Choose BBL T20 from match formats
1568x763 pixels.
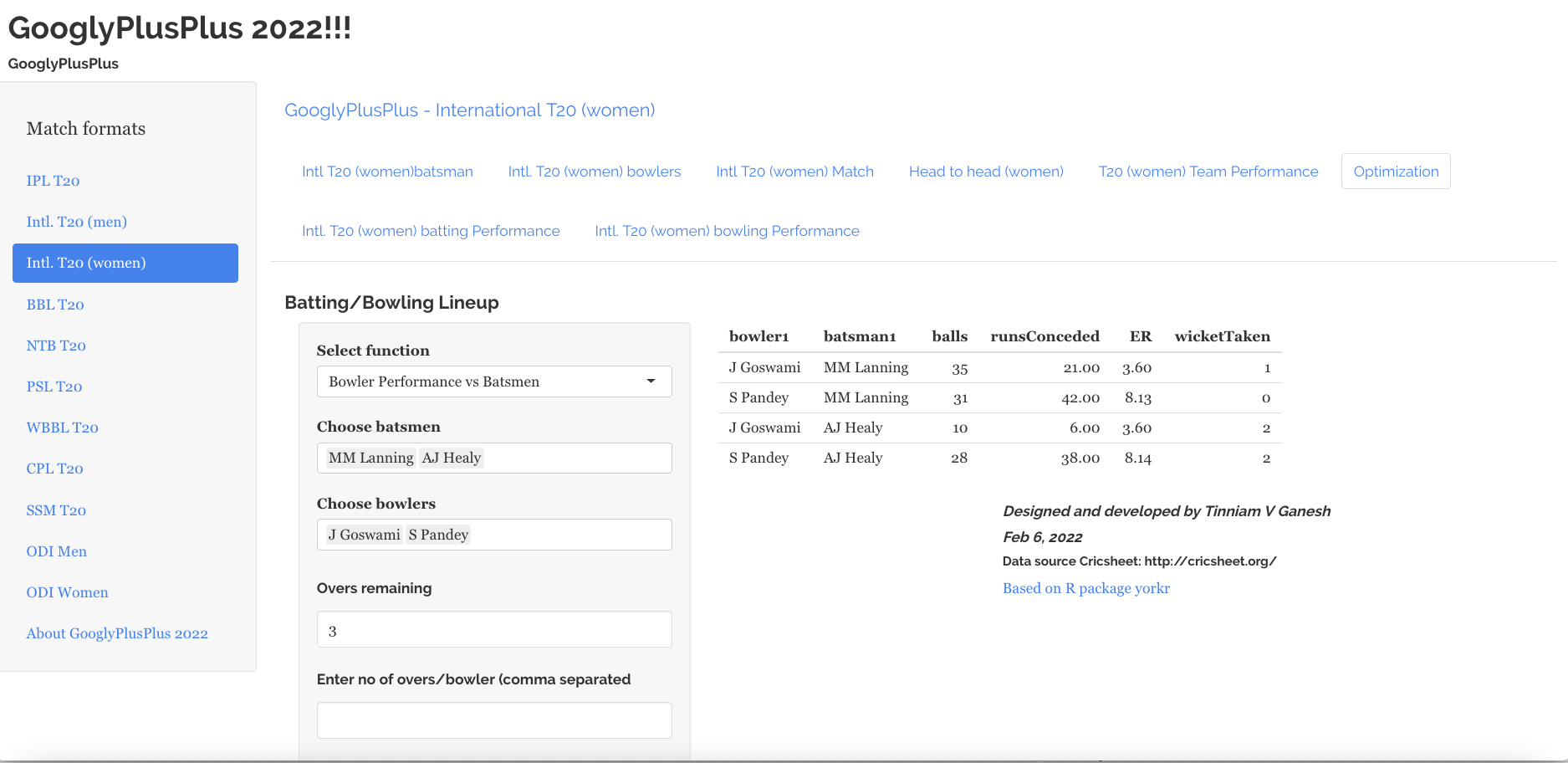[55, 305]
